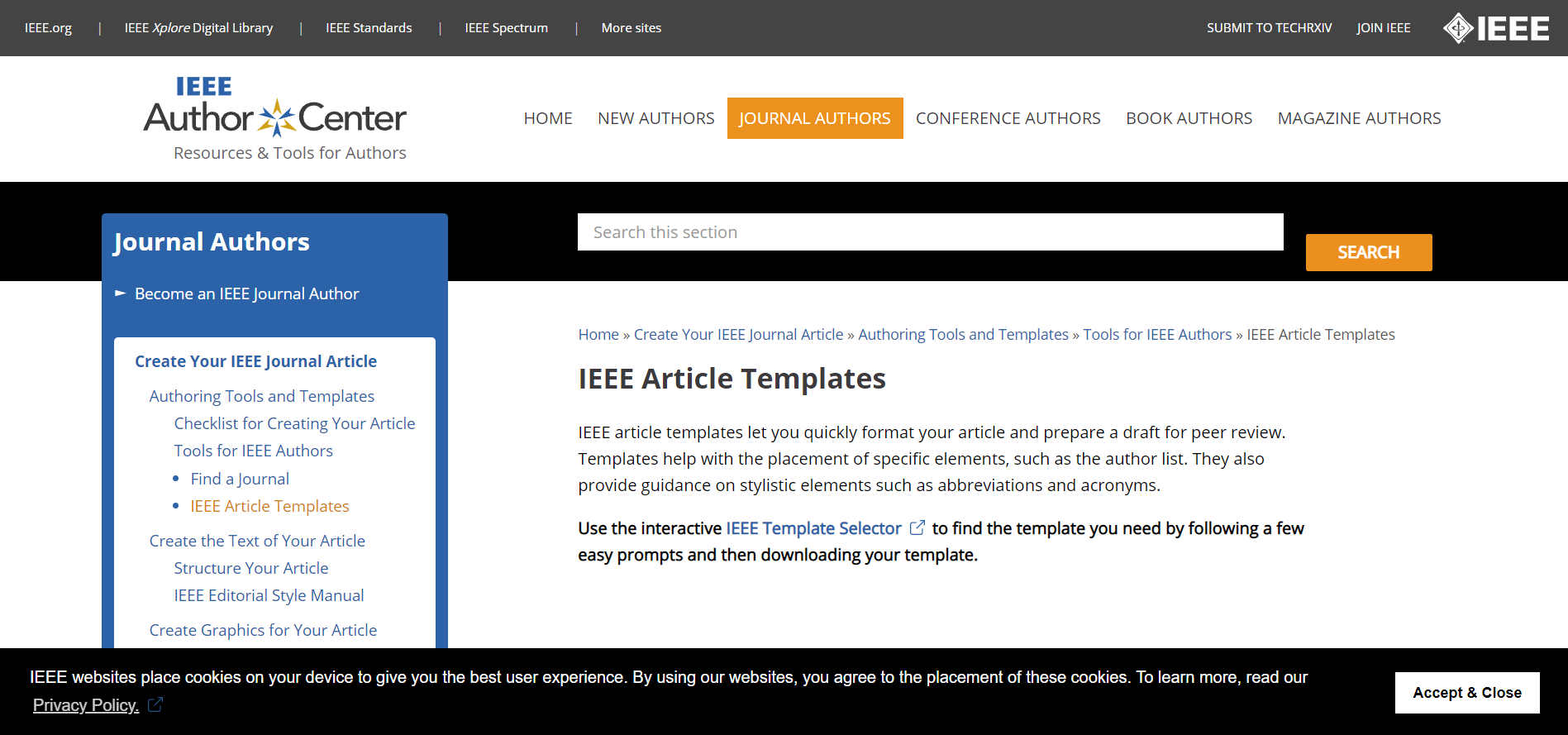Screen dimensions: 1568x735
Task: Click Join IEEE link
Action: (x=1383, y=28)
